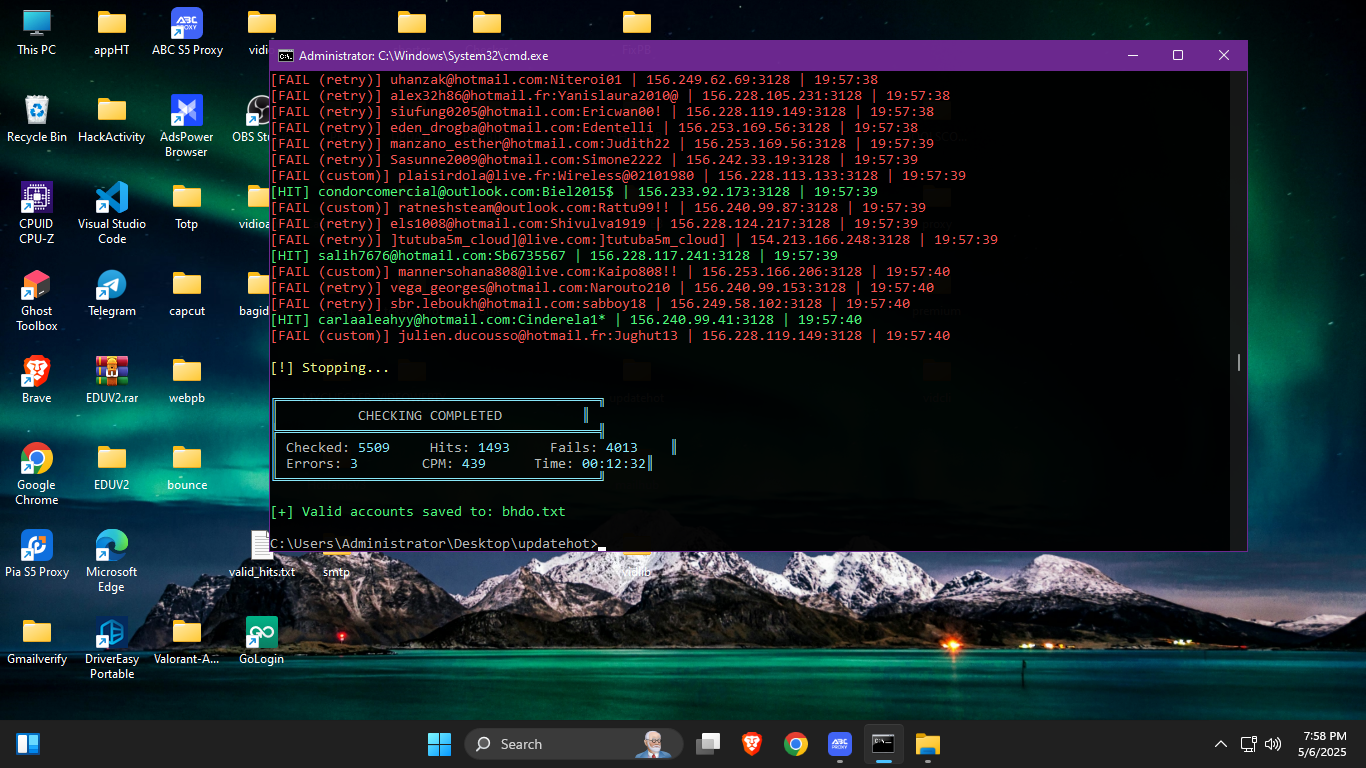The height and width of the screenshot is (768, 1366).
Task: Open the Windows Start menu
Action: point(439,744)
